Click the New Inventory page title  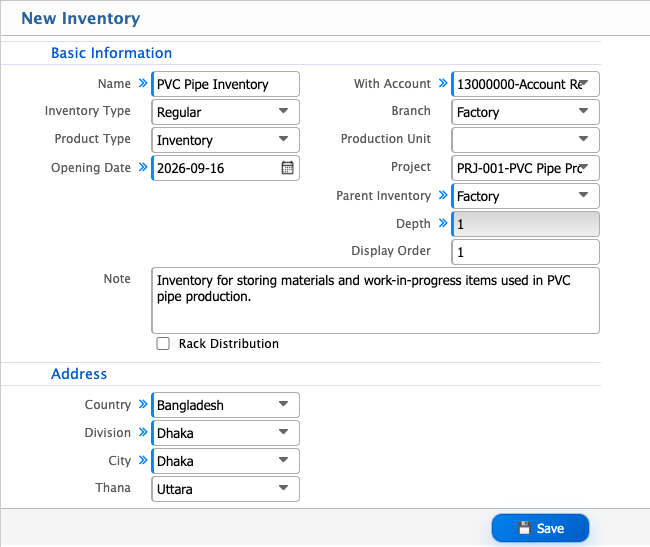(x=81, y=18)
